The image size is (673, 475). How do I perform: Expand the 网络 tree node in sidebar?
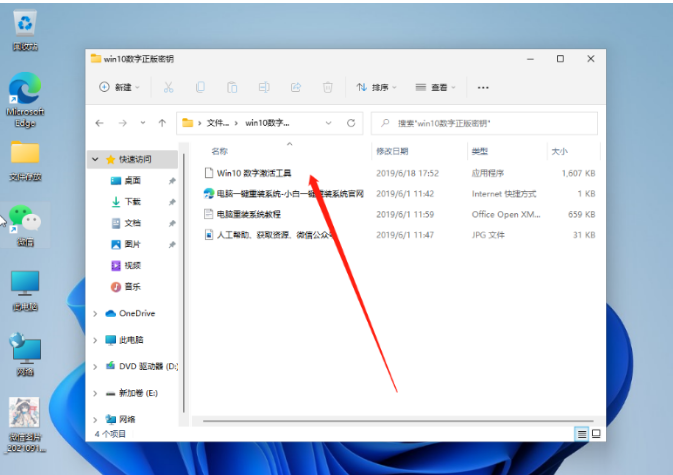(95, 420)
